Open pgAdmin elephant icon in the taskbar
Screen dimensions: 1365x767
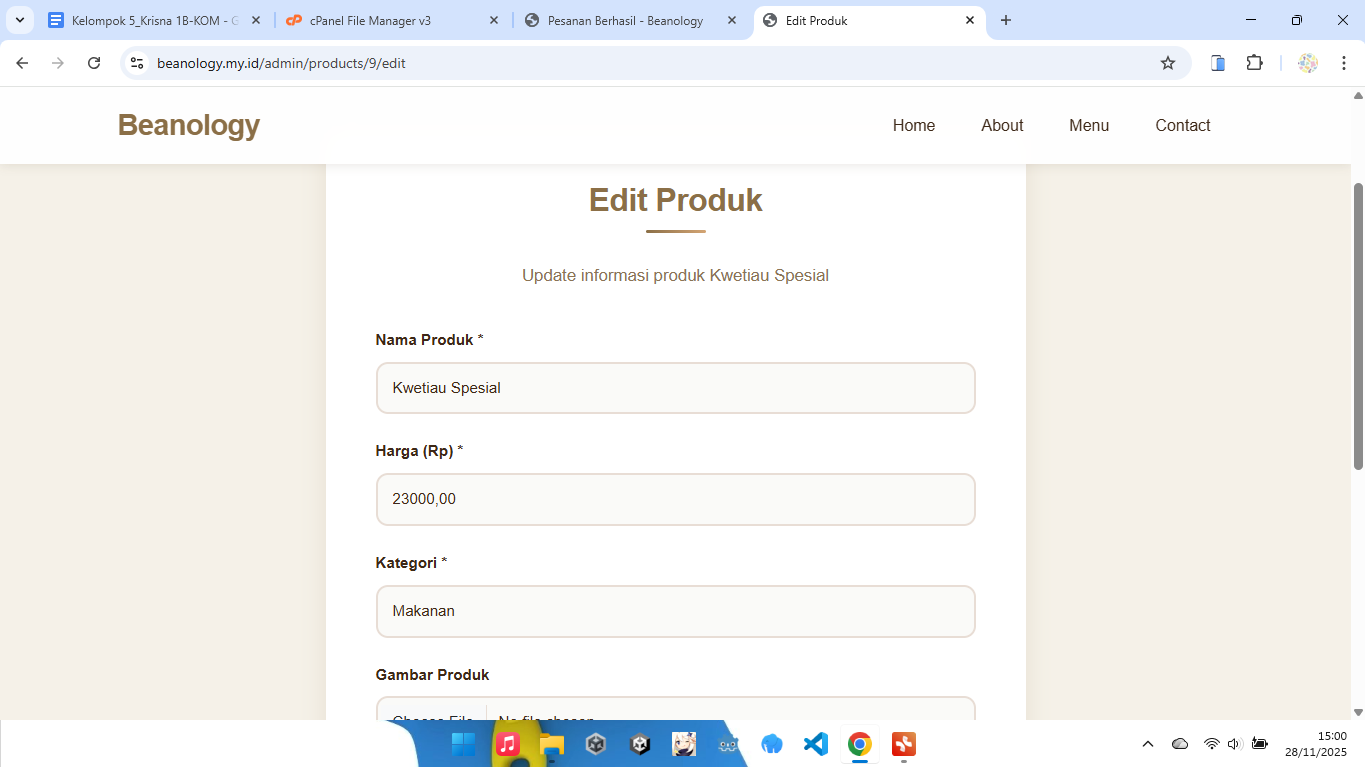click(772, 744)
